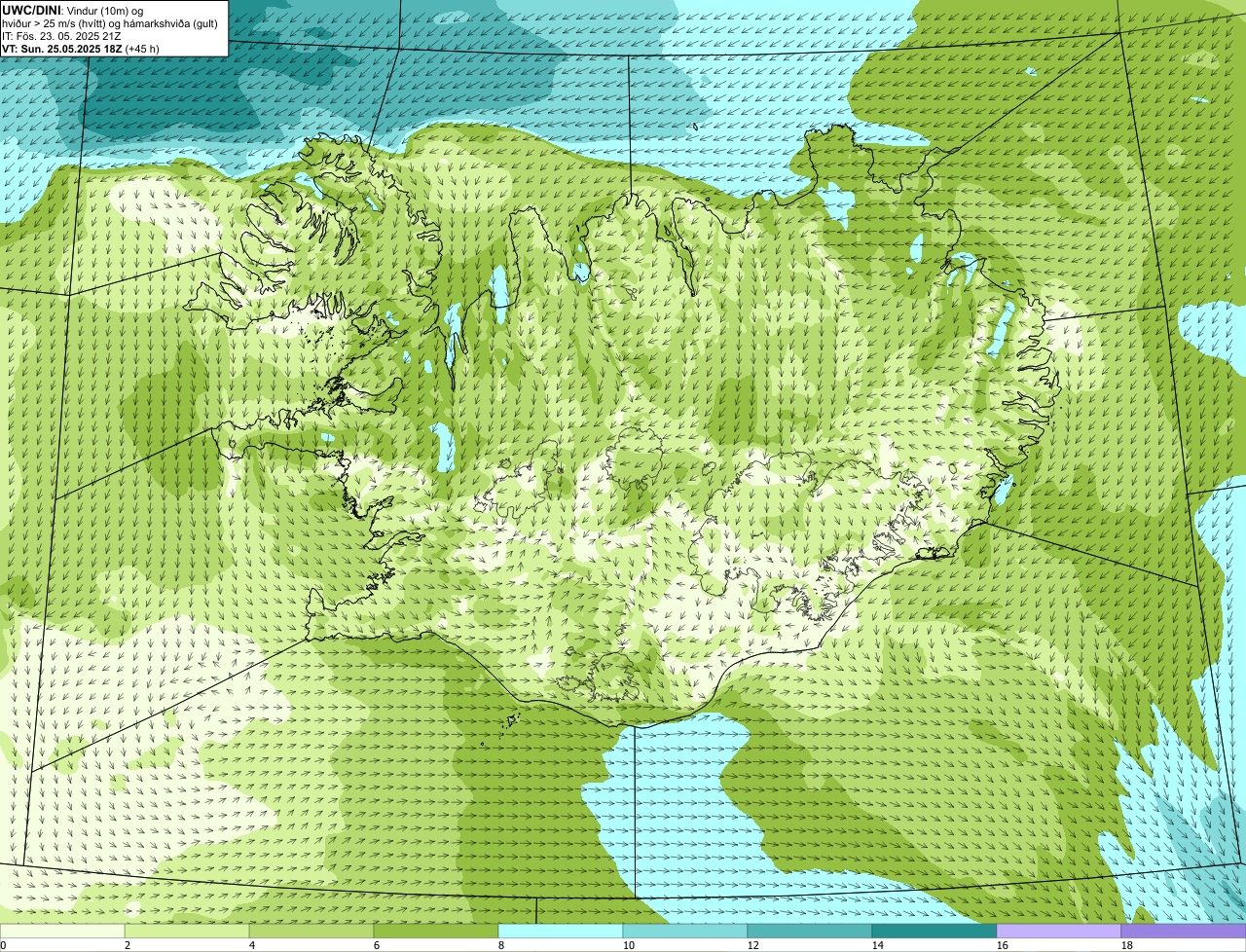Click the legend scale label "16"
Screen dimensions: 1246x952
click(1003, 945)
